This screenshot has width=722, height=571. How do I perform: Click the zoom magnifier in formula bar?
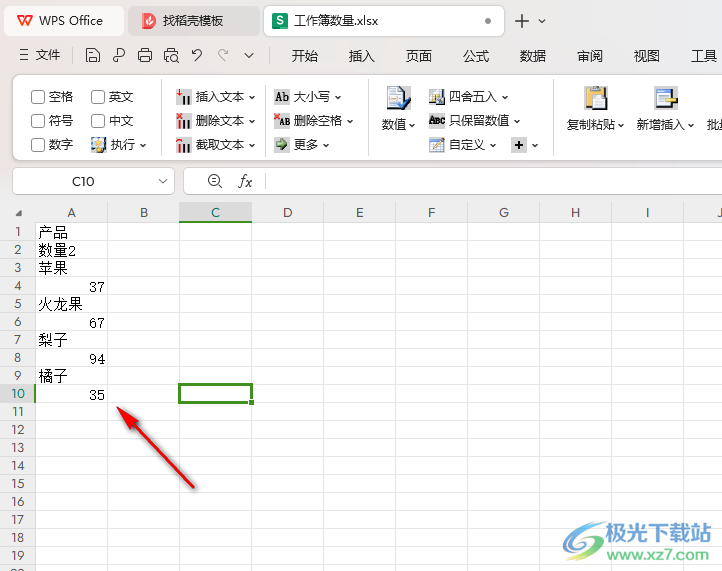215,181
